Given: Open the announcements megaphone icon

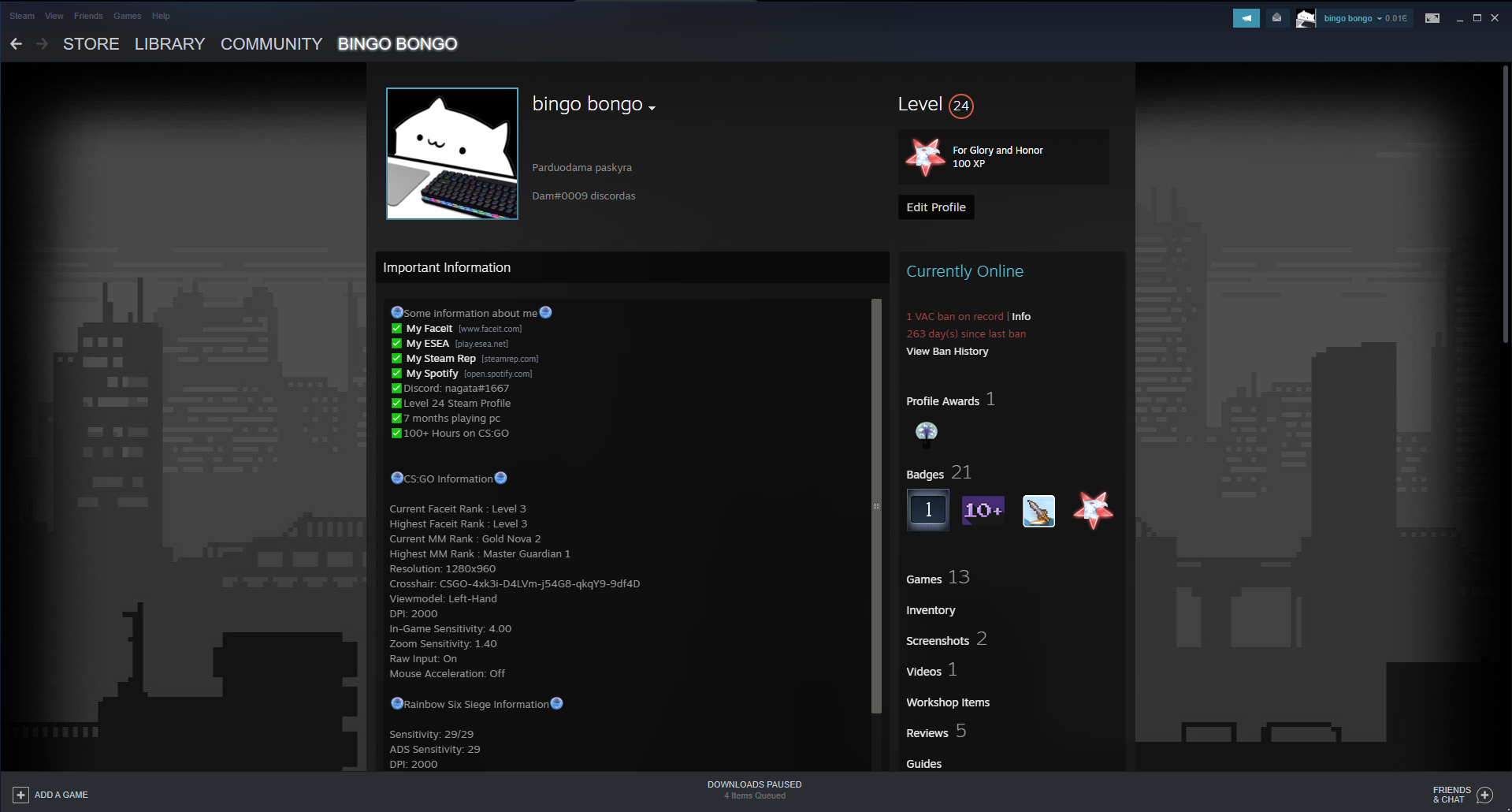Looking at the screenshot, I should [x=1246, y=18].
